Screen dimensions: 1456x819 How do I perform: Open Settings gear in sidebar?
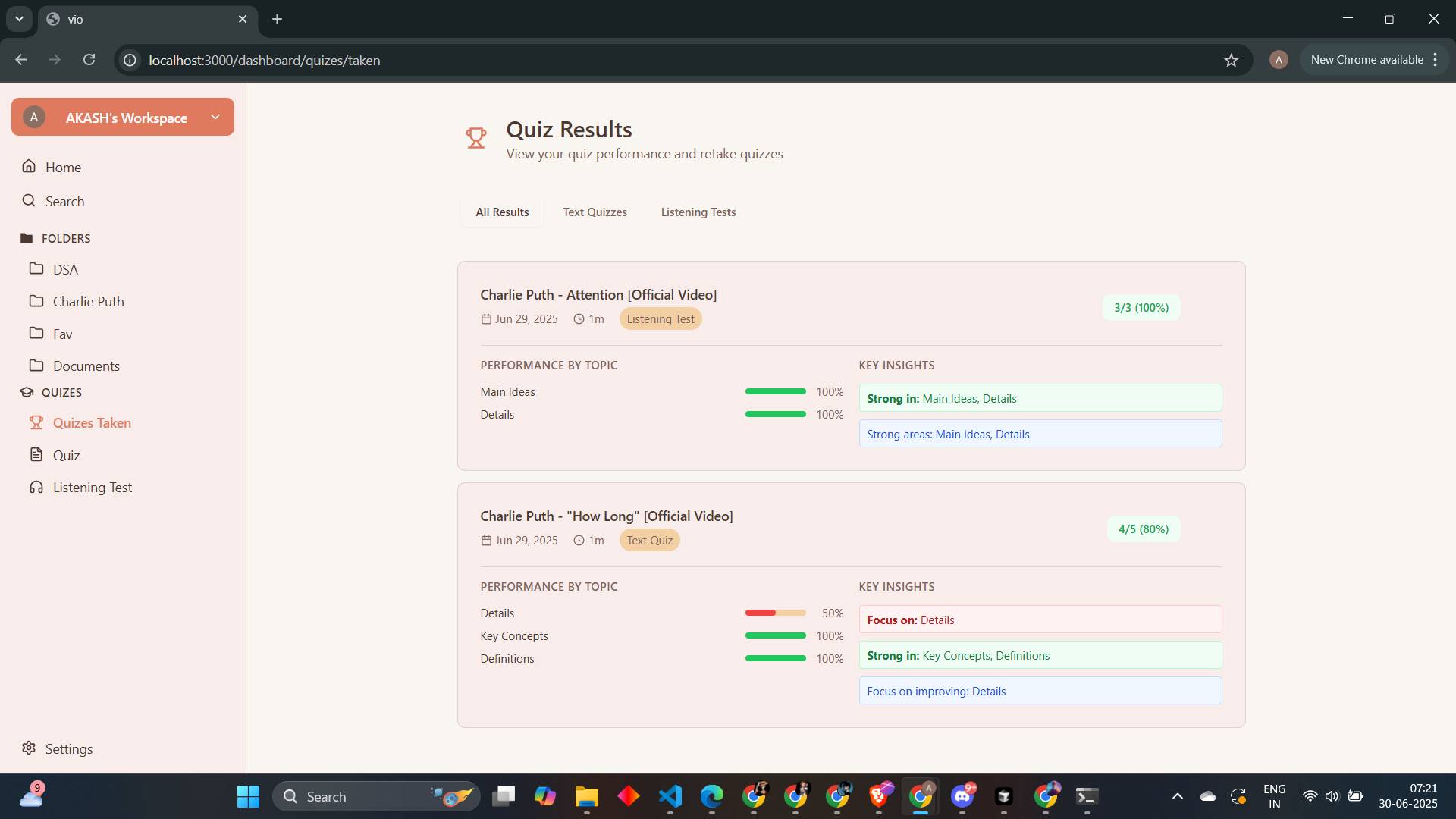(x=29, y=748)
